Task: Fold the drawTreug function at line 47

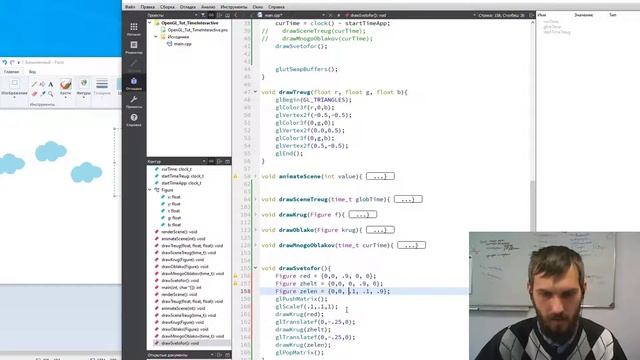Action: coord(256,92)
